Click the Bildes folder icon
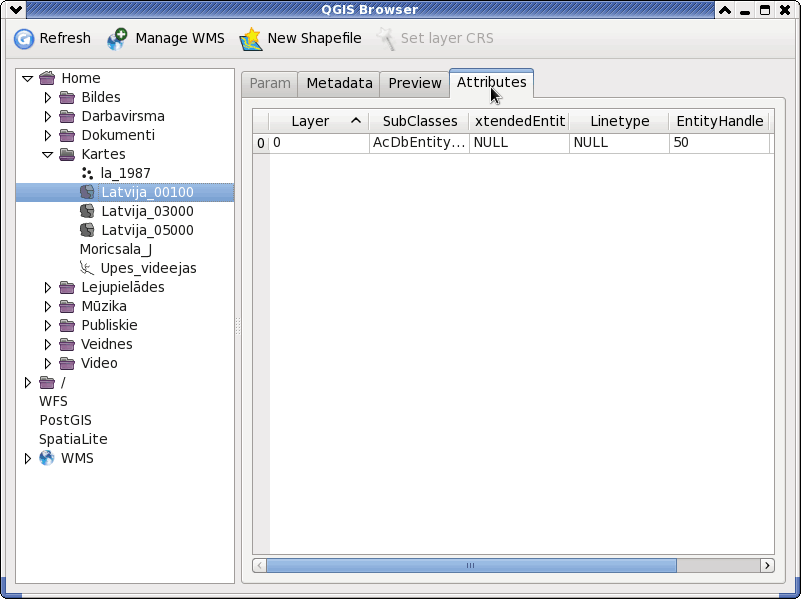801x599 pixels. (67, 97)
